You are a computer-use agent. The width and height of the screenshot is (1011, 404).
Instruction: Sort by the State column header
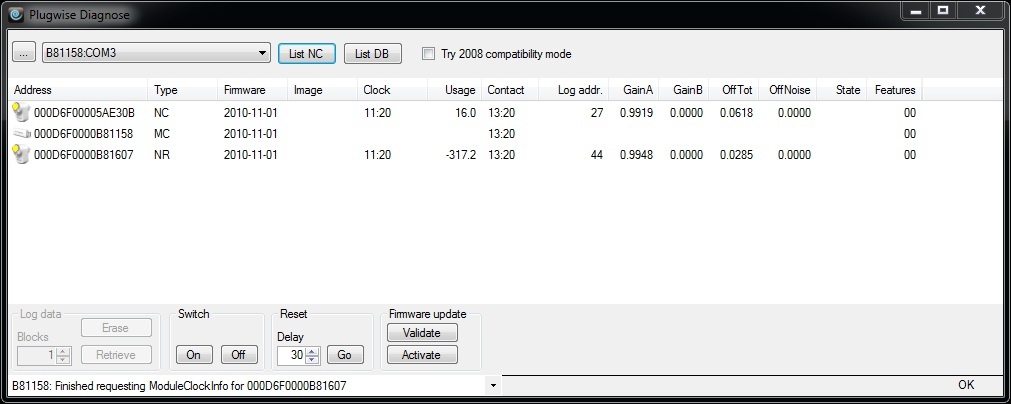[841, 90]
